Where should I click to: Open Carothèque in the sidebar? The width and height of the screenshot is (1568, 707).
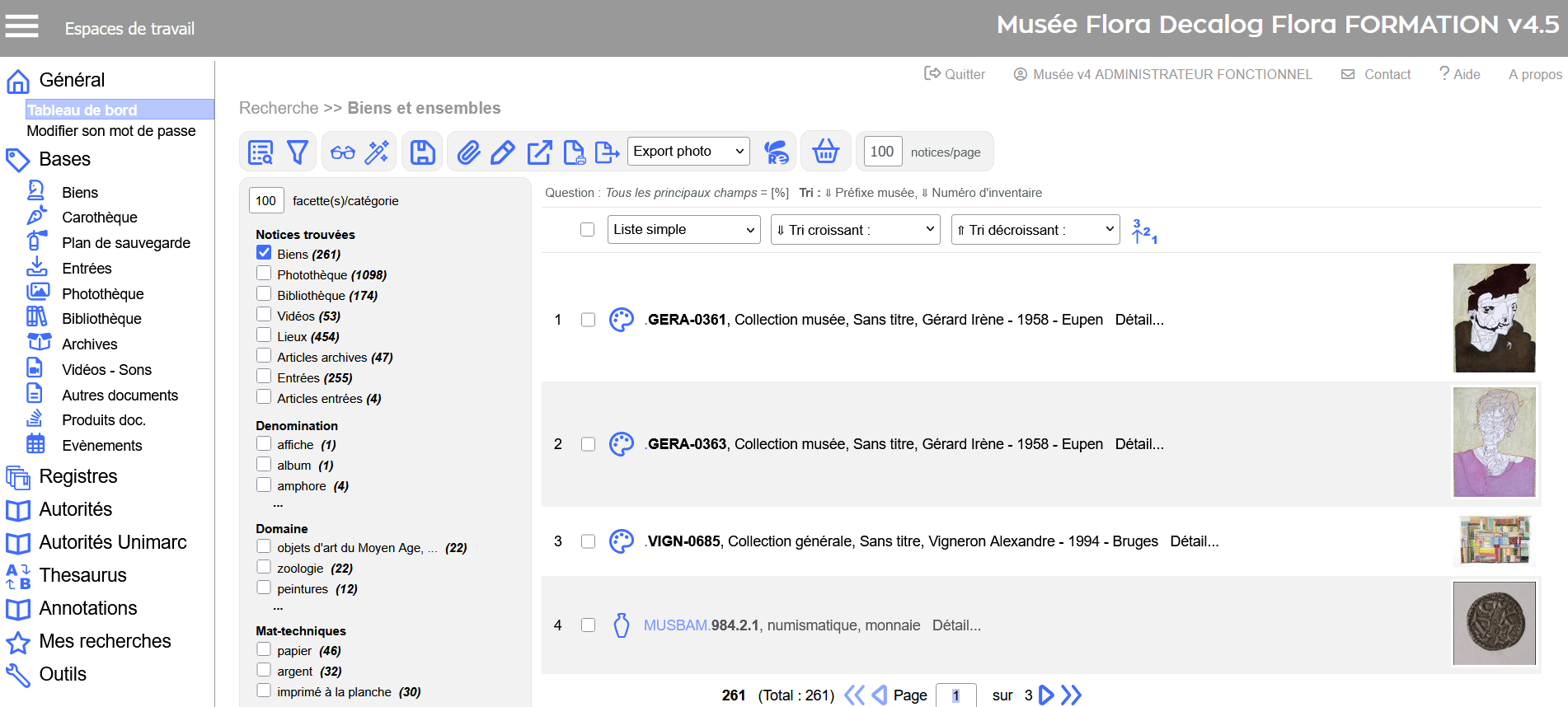[100, 218]
